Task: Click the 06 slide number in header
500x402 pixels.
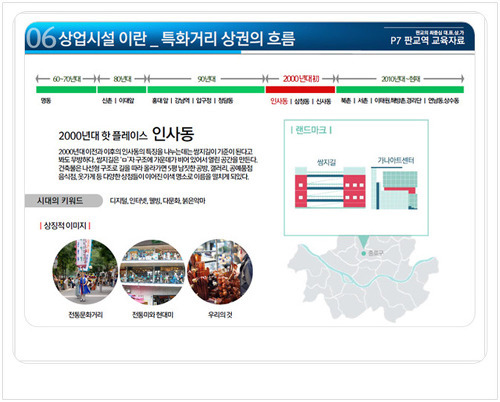Action: [41, 38]
